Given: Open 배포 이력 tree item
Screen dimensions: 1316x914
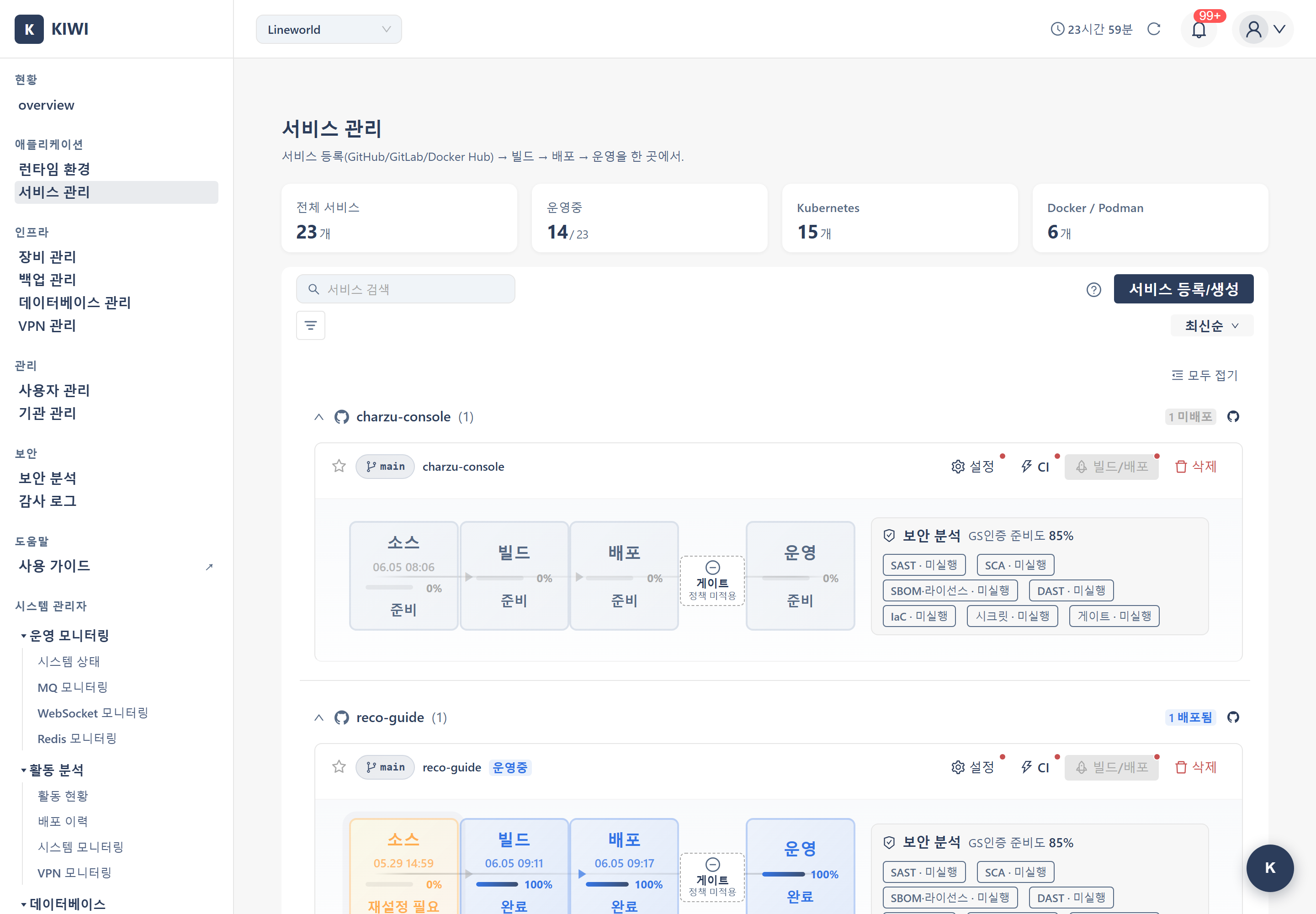Looking at the screenshot, I should pos(63,821).
